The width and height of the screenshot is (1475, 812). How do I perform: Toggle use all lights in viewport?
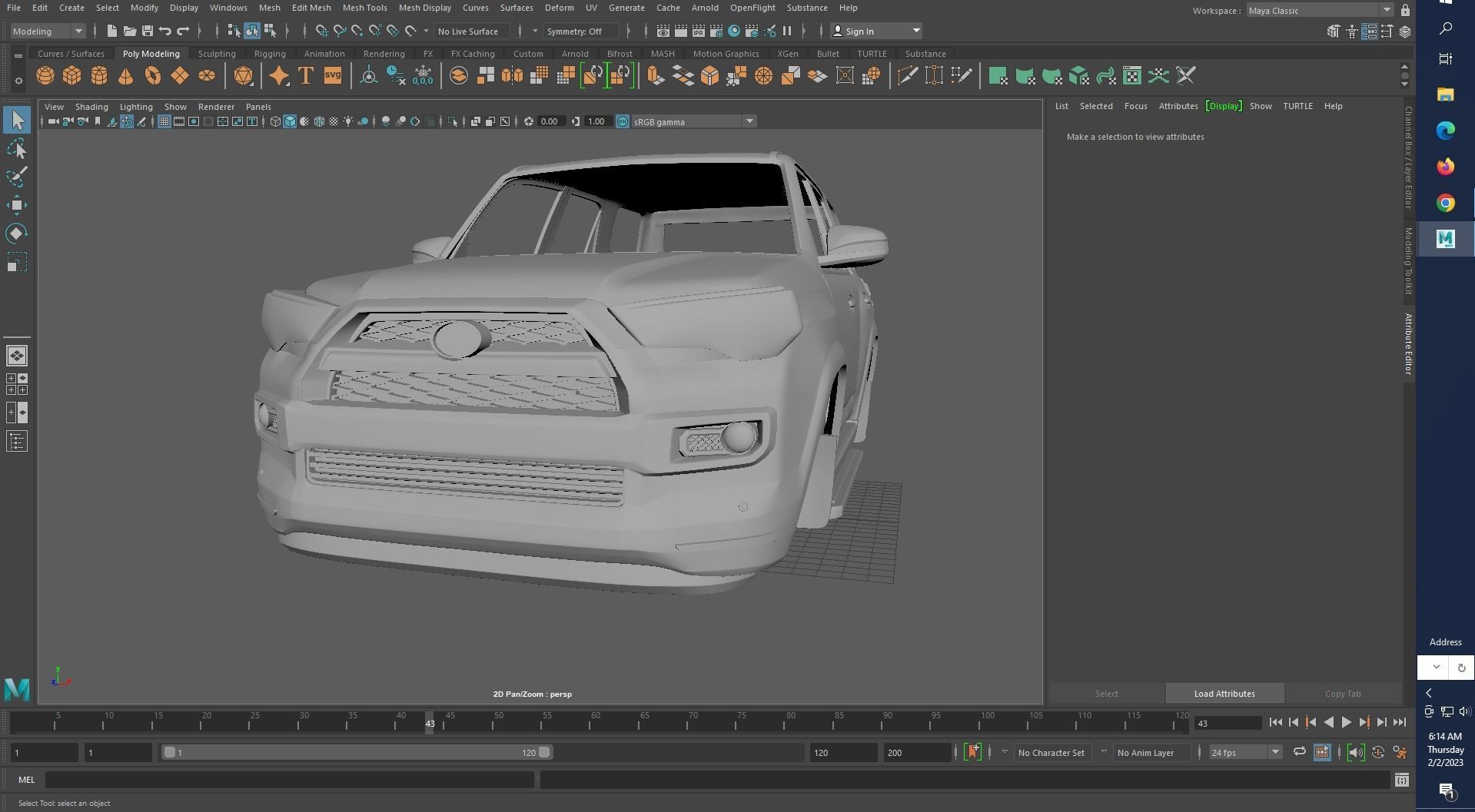(348, 121)
